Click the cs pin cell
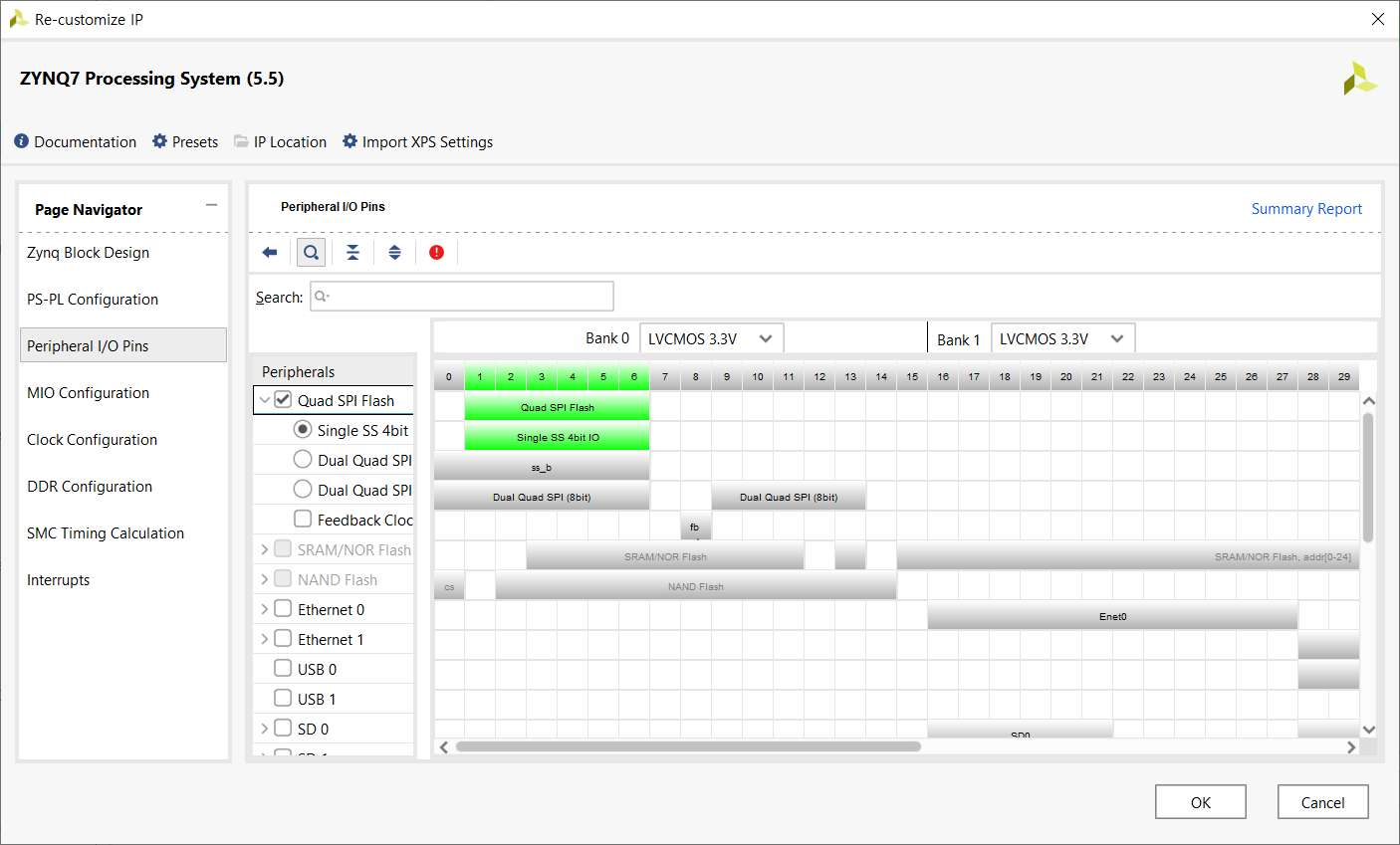Image resolution: width=1400 pixels, height=845 pixels. (449, 586)
